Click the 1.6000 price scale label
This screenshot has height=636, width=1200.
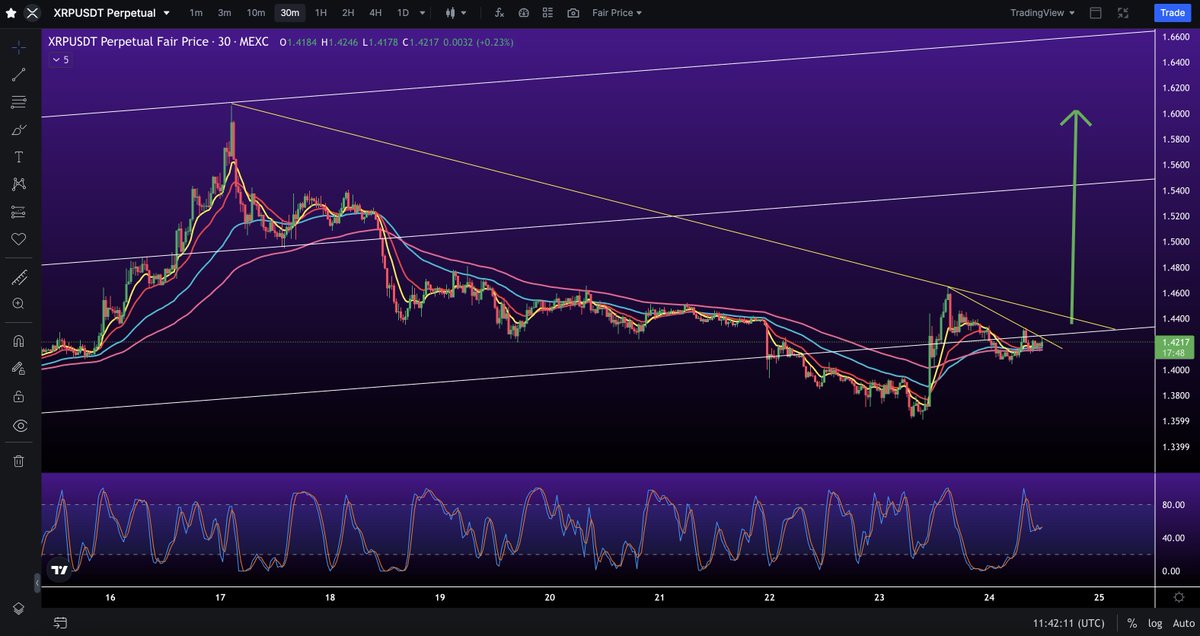pos(1175,113)
